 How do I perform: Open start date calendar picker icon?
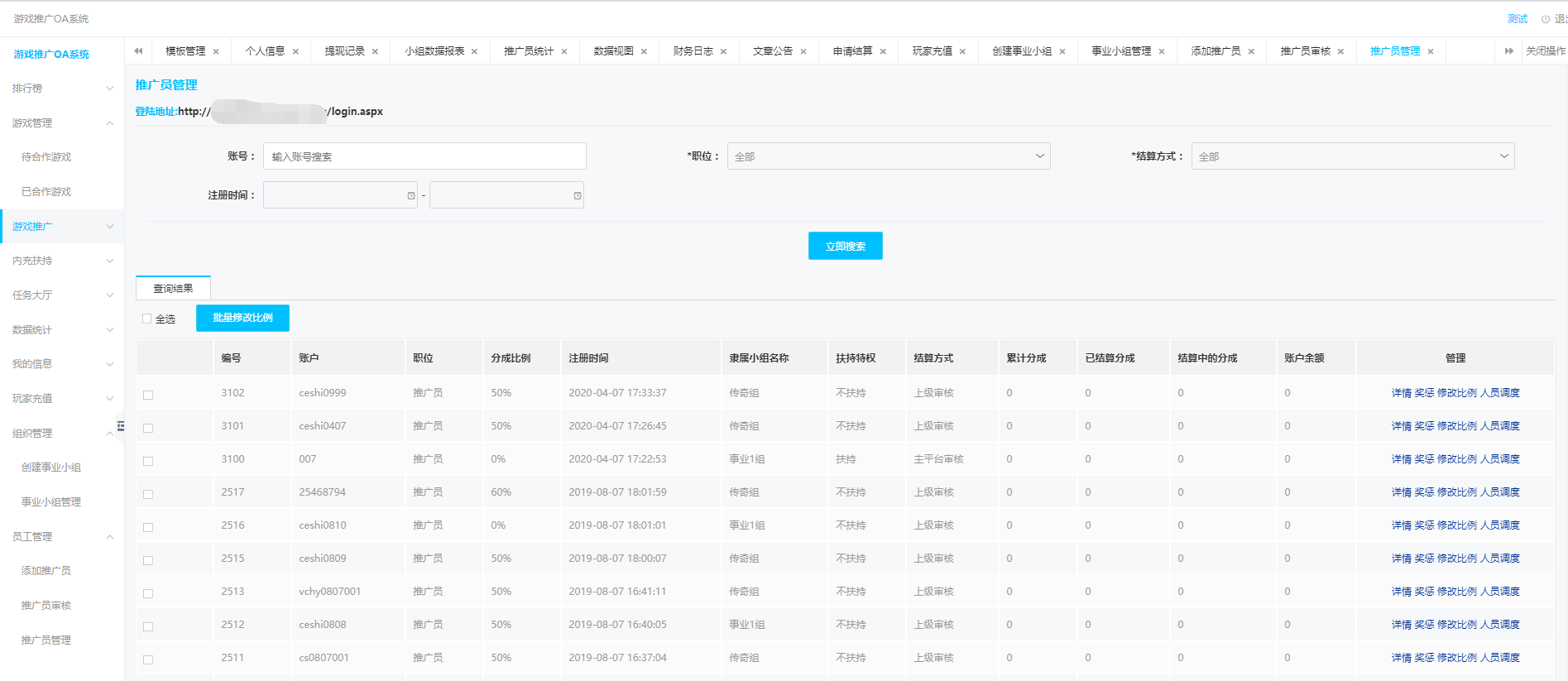411,196
